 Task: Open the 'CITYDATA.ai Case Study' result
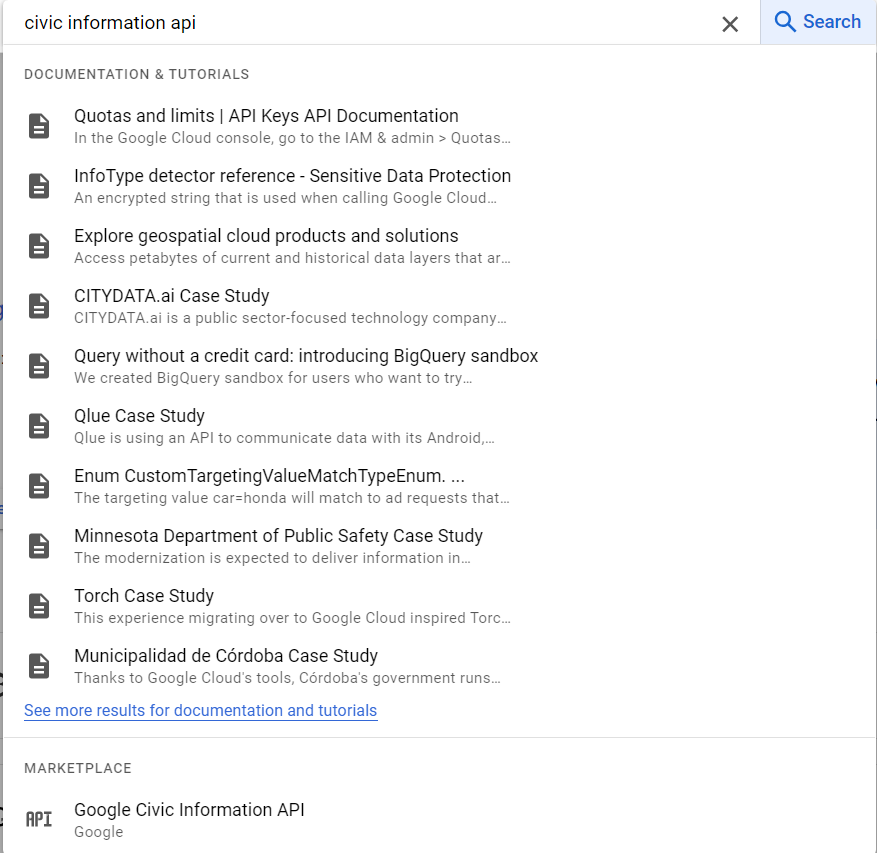coord(172,296)
